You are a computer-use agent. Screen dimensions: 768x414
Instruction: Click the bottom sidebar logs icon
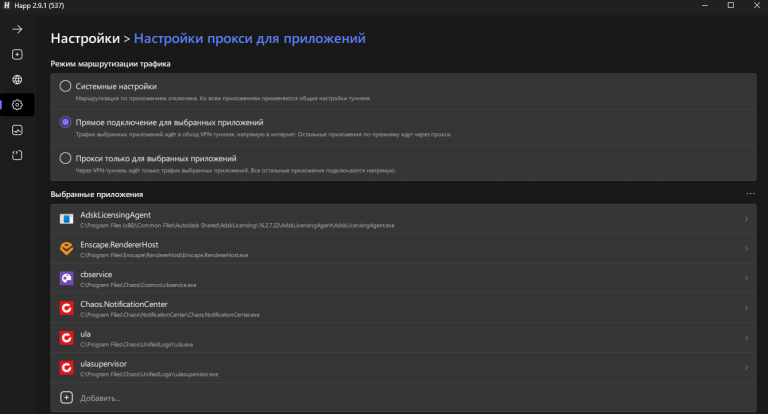[17, 155]
